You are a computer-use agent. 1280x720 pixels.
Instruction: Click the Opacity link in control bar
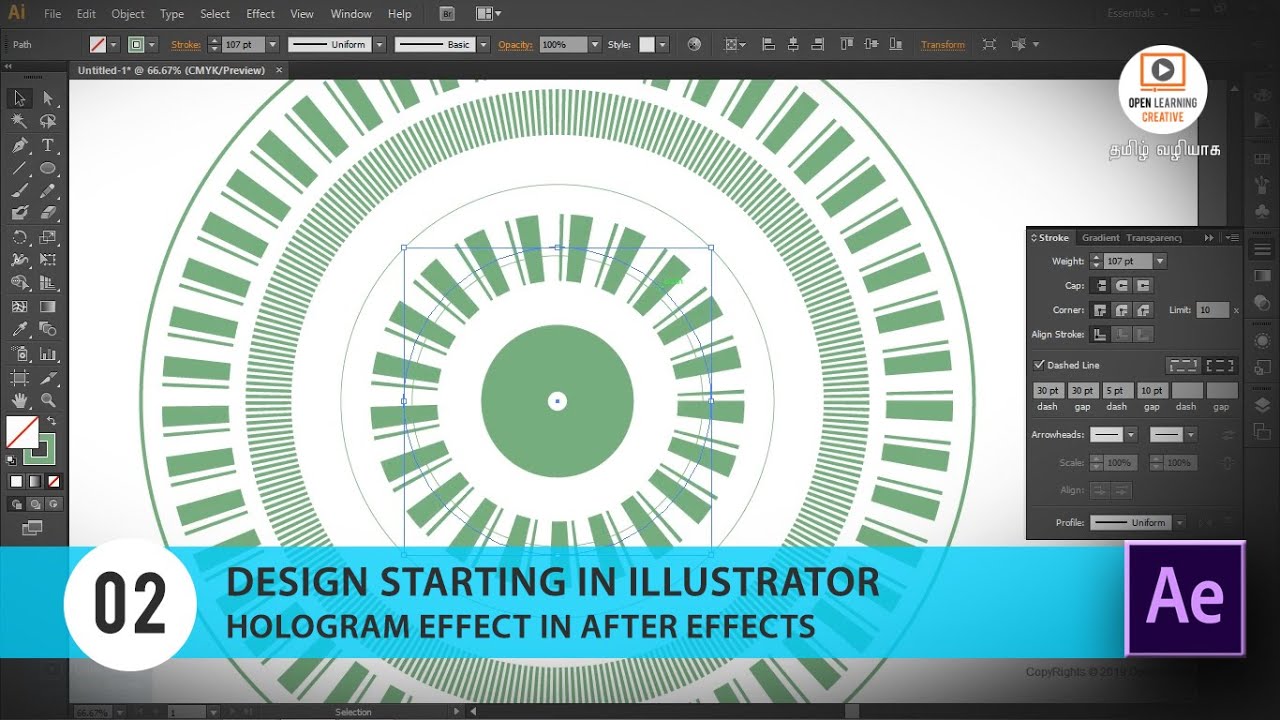click(x=515, y=45)
